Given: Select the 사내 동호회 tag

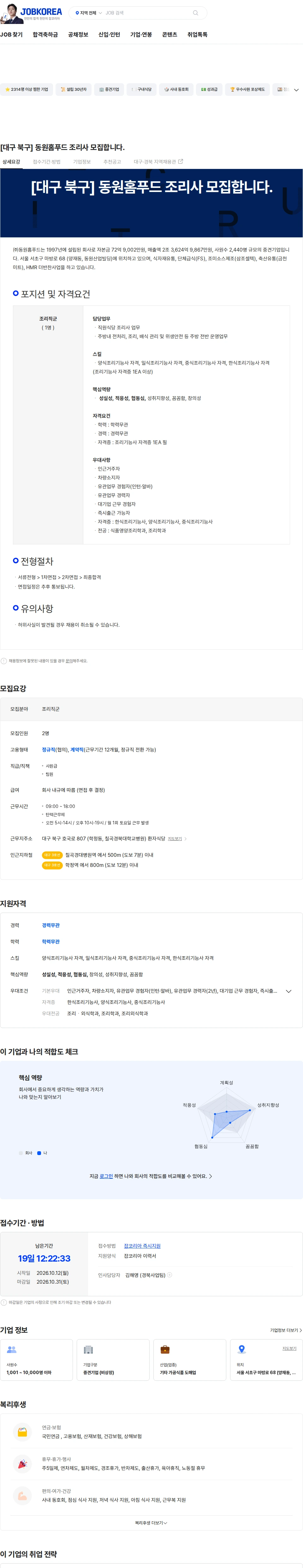Looking at the screenshot, I should (x=176, y=90).
